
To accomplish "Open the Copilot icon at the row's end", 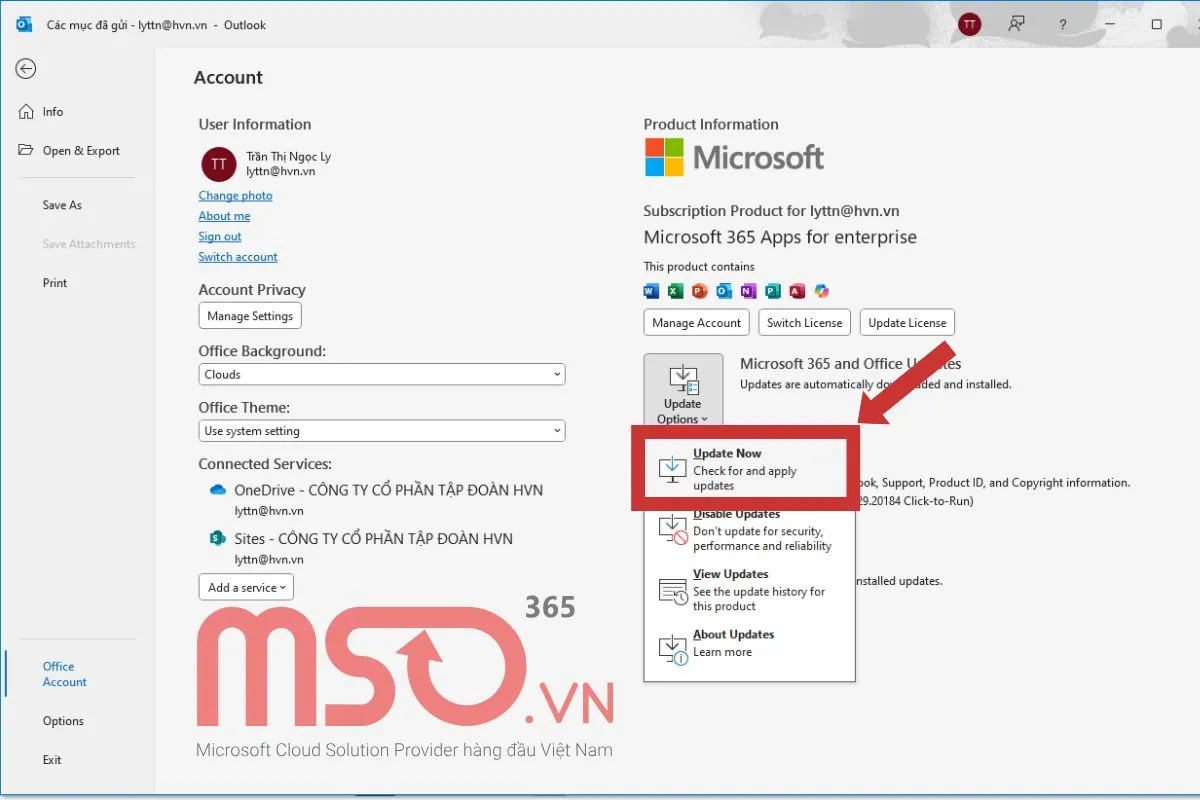I will (x=821, y=290).
